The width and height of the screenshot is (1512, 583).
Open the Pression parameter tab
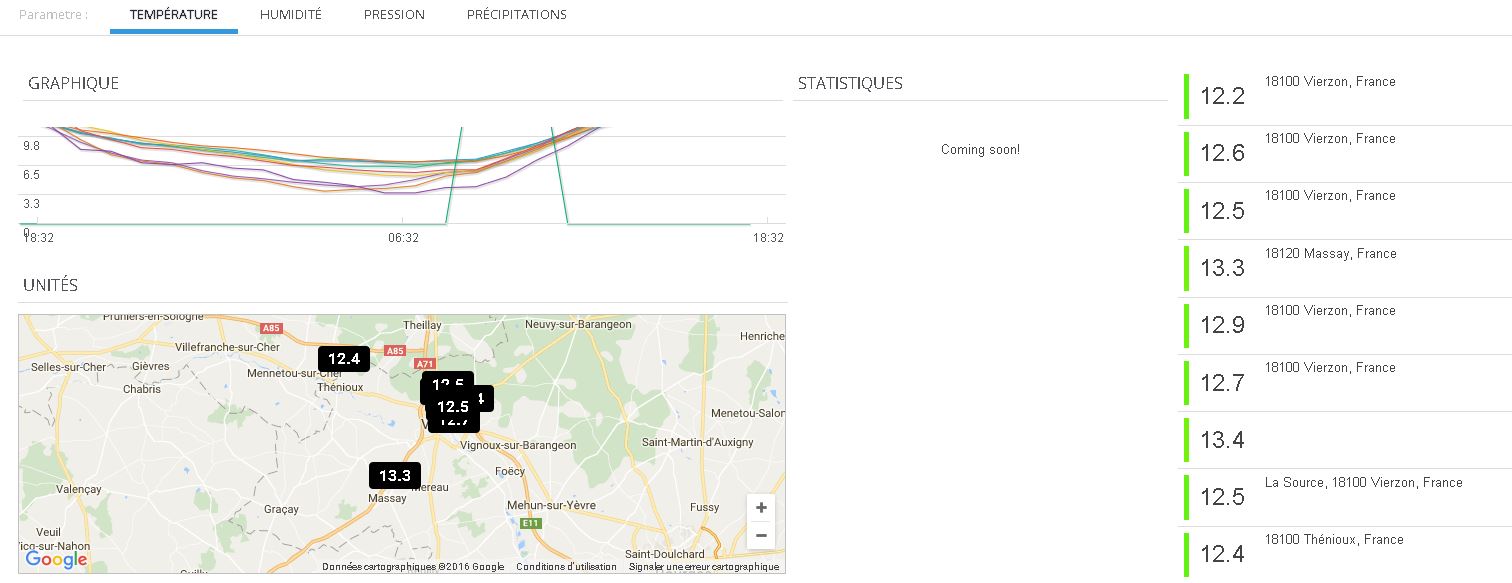(x=394, y=15)
